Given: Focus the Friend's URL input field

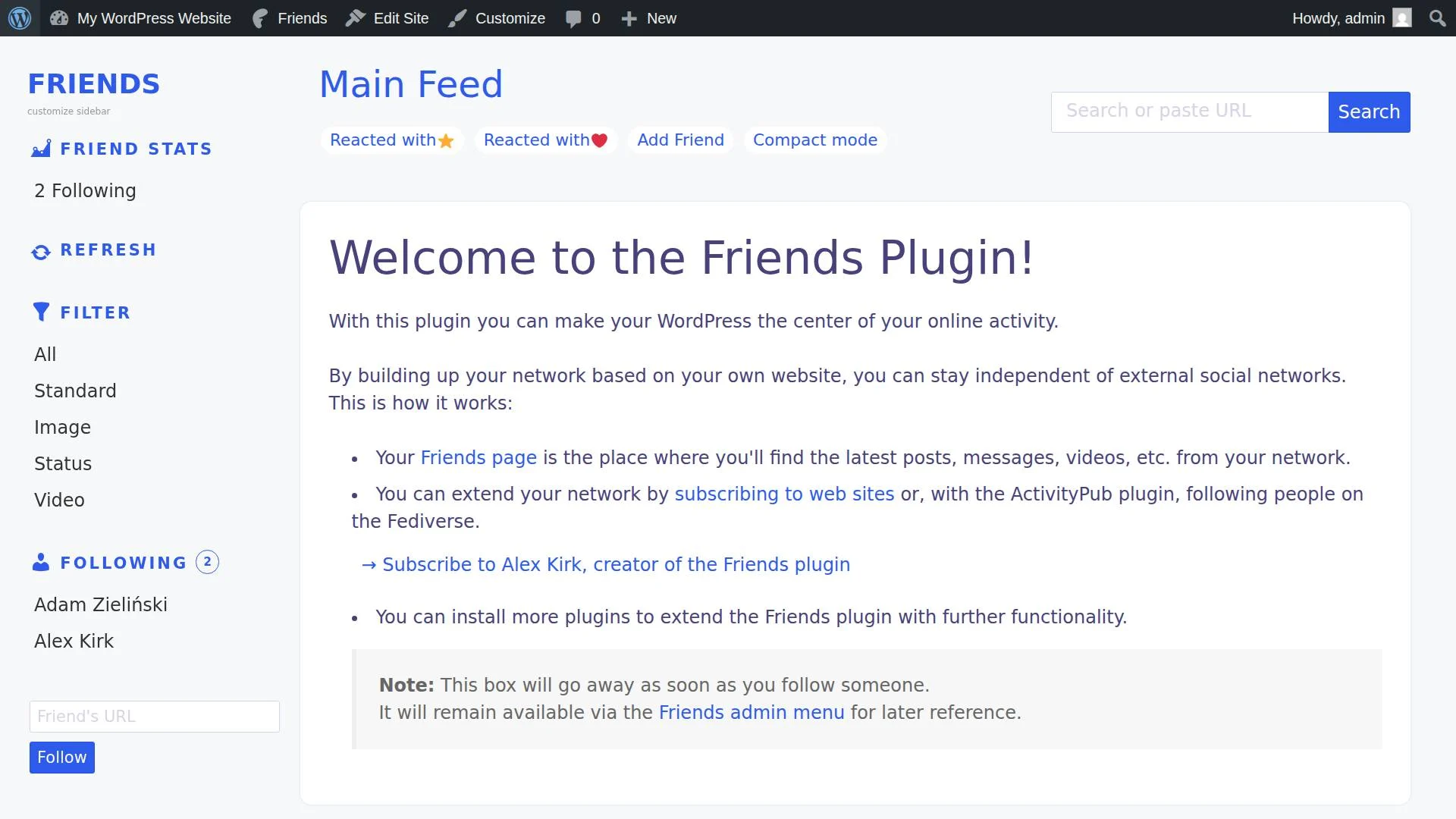Looking at the screenshot, I should (x=155, y=717).
